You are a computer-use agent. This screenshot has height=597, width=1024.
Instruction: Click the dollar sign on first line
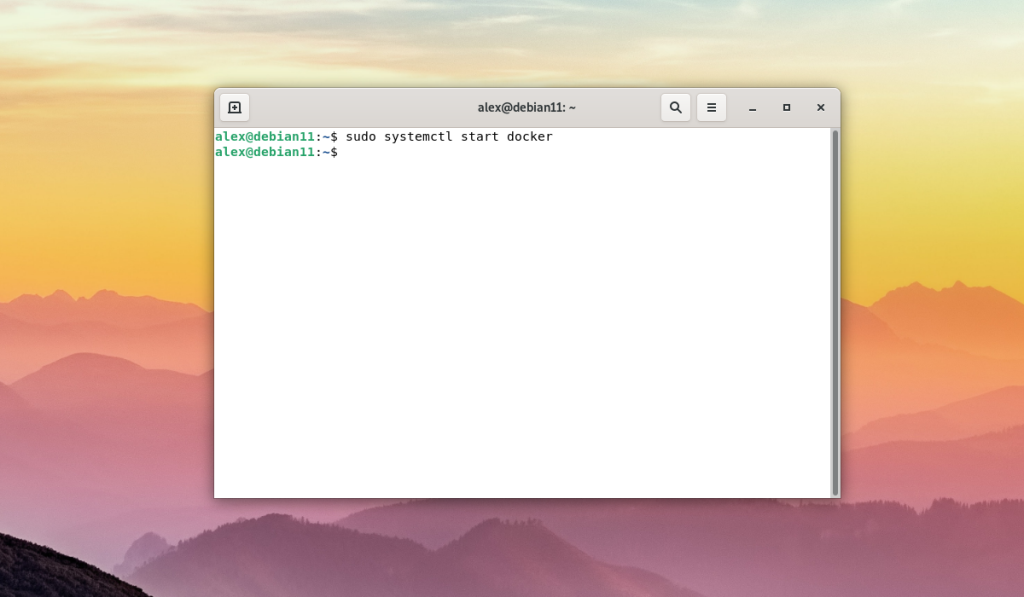(334, 137)
